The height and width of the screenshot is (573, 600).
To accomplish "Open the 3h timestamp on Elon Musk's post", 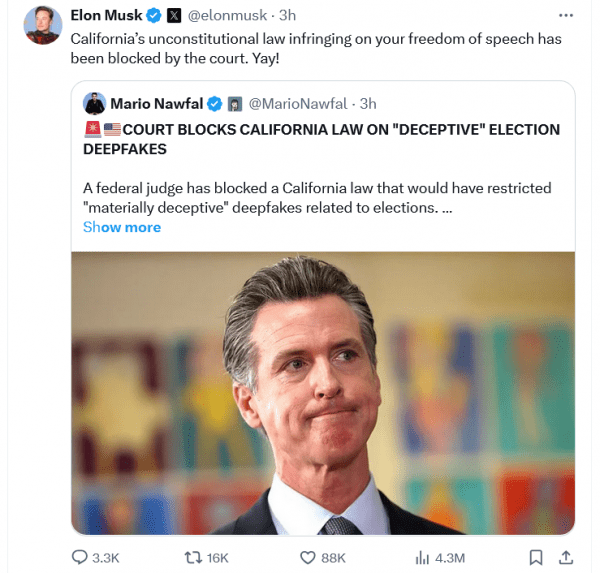I will 287,16.
